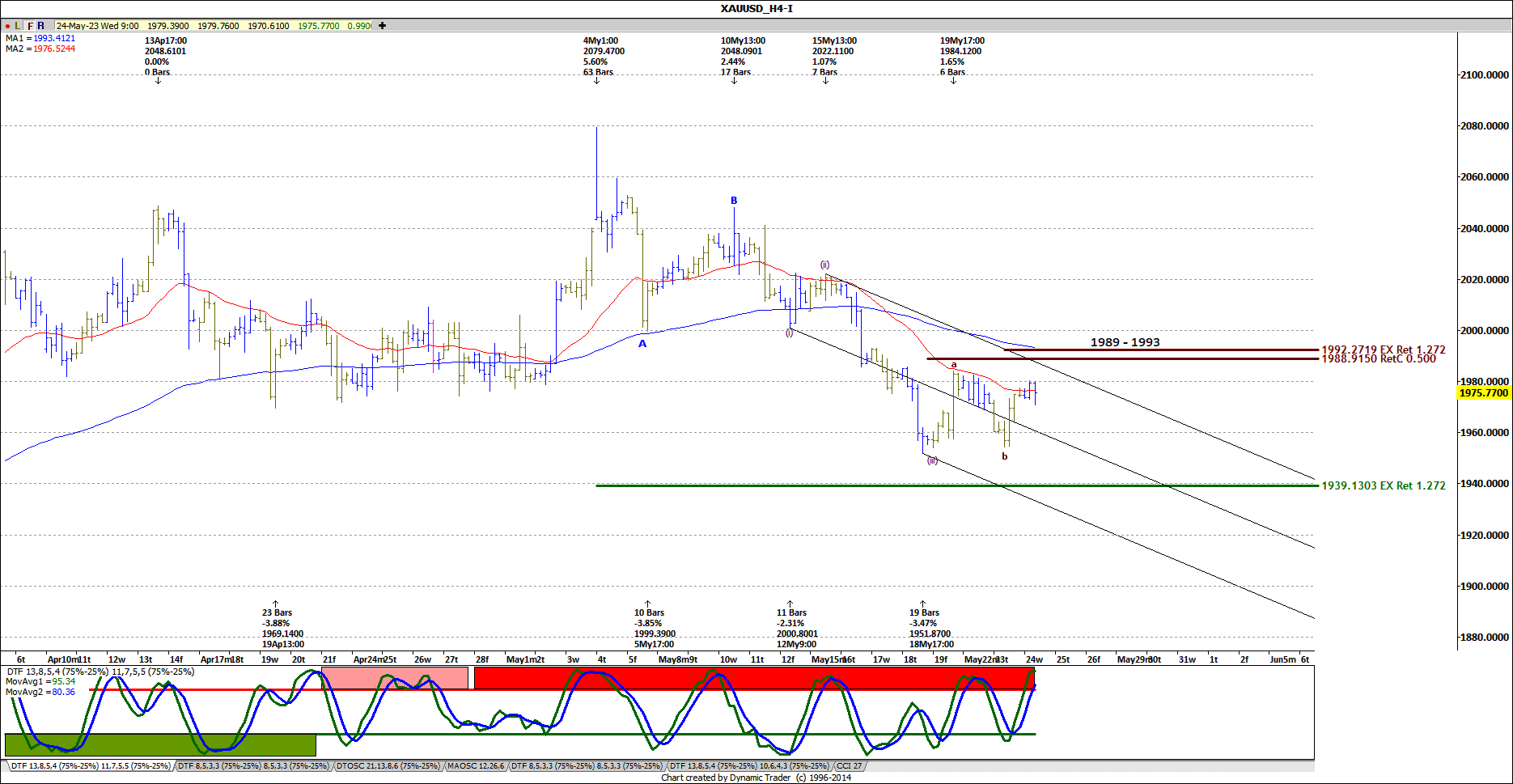Select the MA2 value 1976.5244

click(54, 49)
